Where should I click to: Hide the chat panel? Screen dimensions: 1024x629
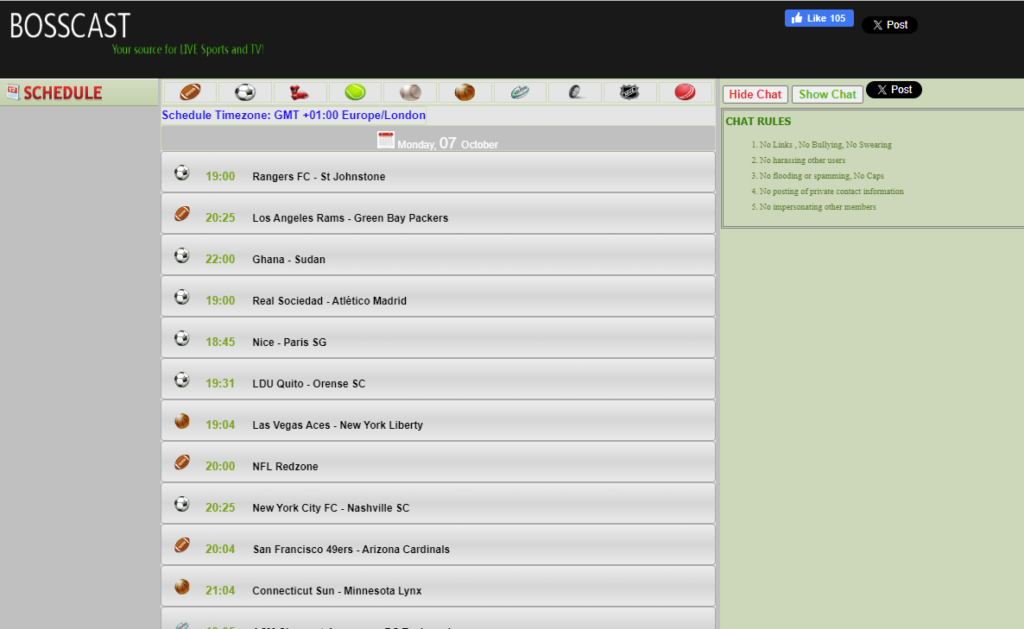coord(754,93)
